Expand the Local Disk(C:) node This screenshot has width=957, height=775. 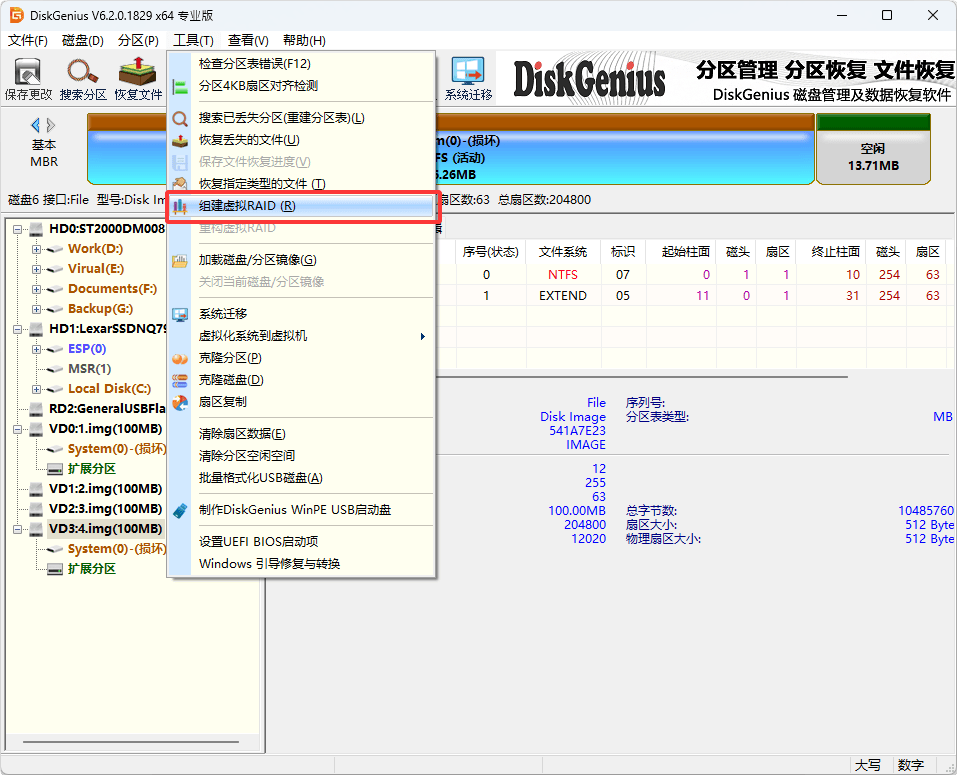(37, 389)
